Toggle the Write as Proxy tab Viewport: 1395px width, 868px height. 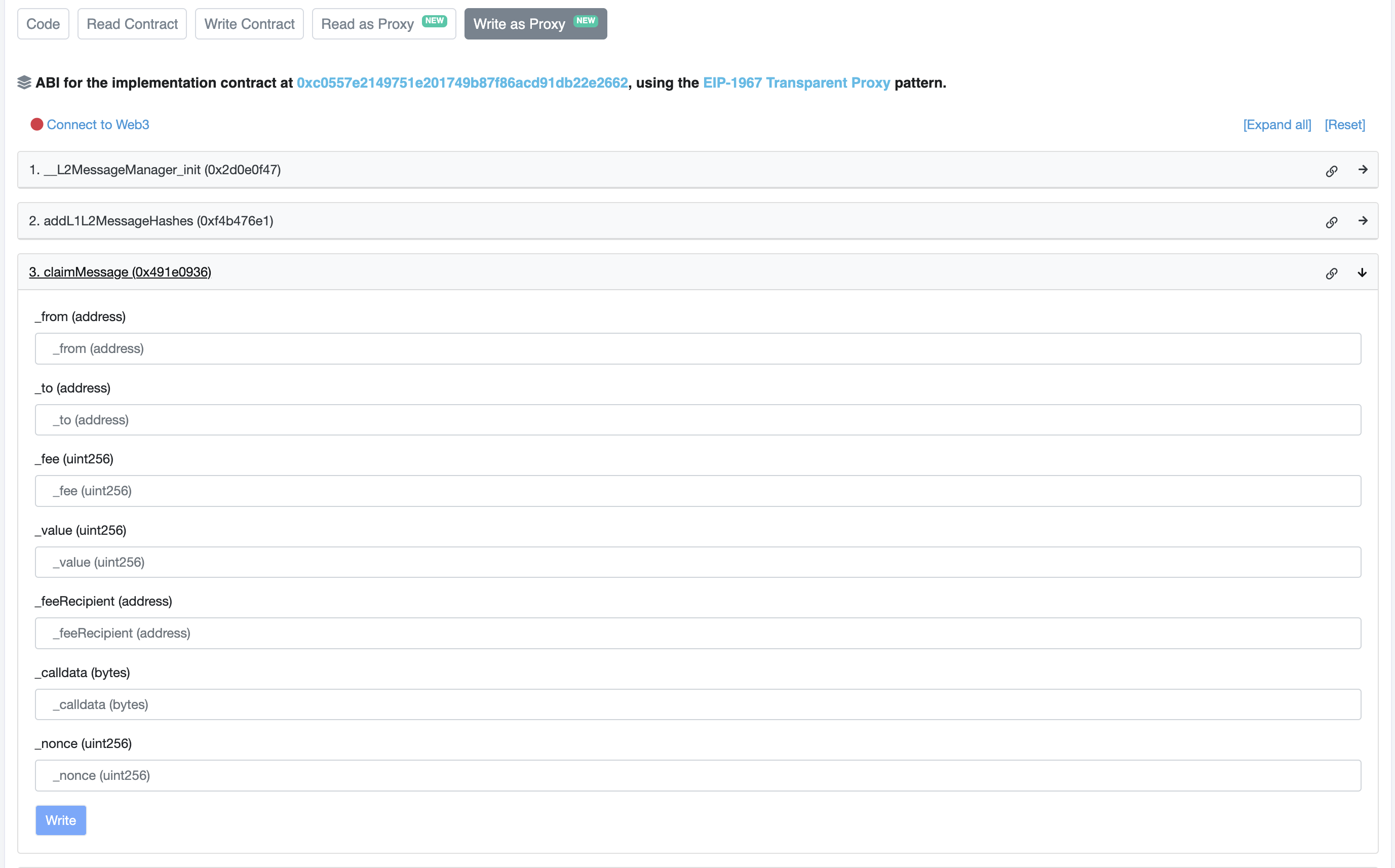tap(537, 23)
